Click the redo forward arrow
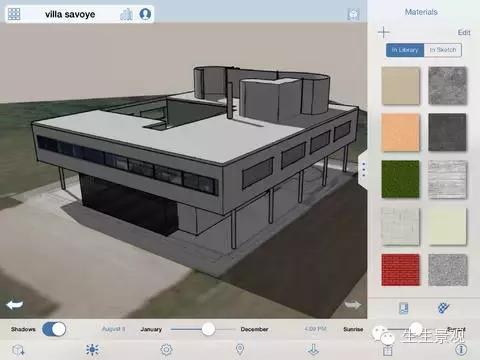Image resolution: width=480 pixels, height=360 pixels. pos(352,305)
